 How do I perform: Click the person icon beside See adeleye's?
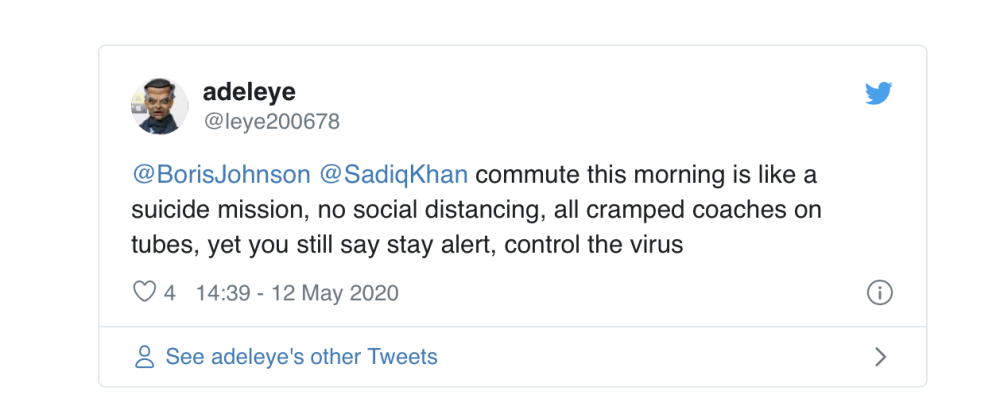click(145, 357)
